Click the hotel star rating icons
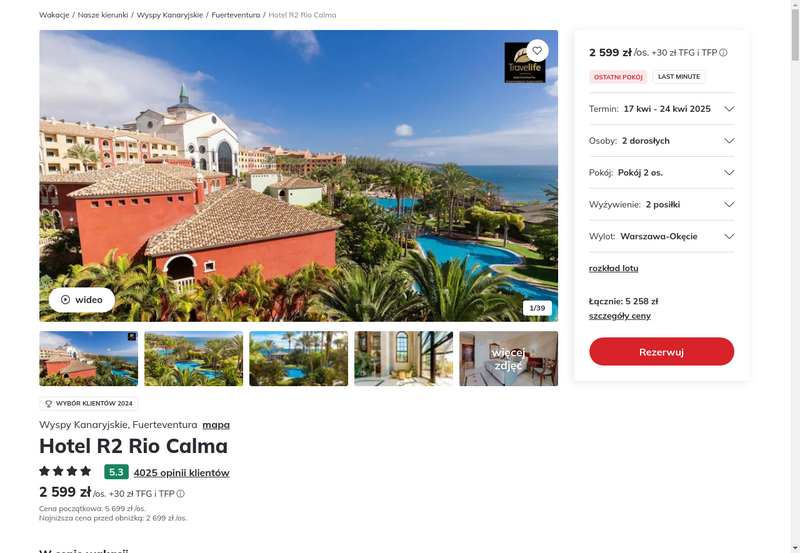Screen dimensions: 800x553 (x=65, y=471)
